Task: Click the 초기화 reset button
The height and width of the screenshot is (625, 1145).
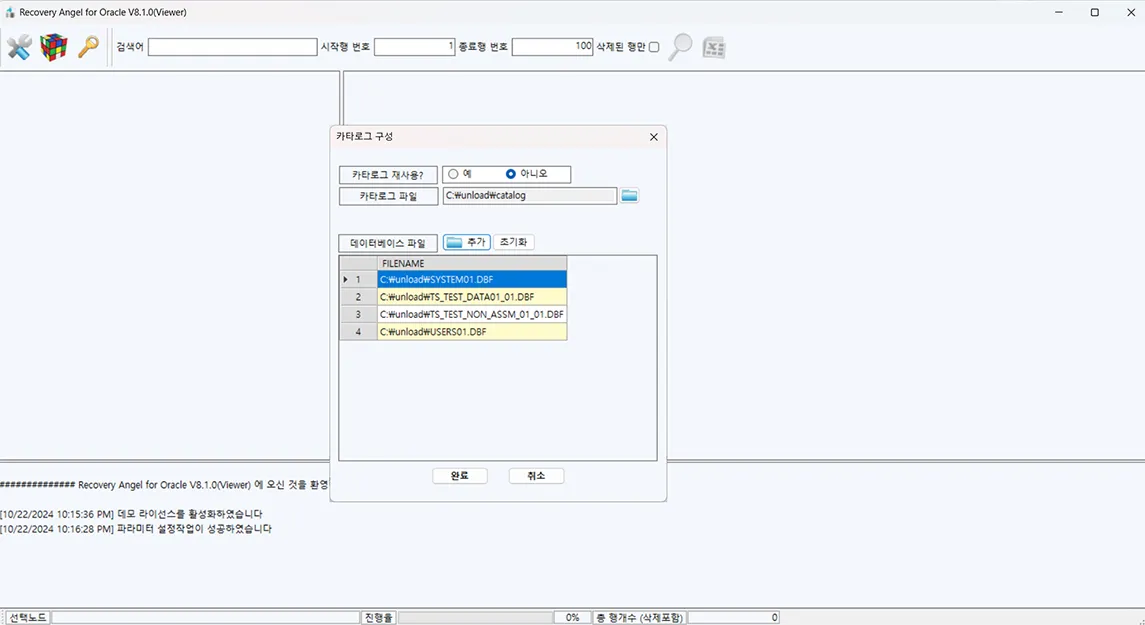Action: click(x=514, y=242)
